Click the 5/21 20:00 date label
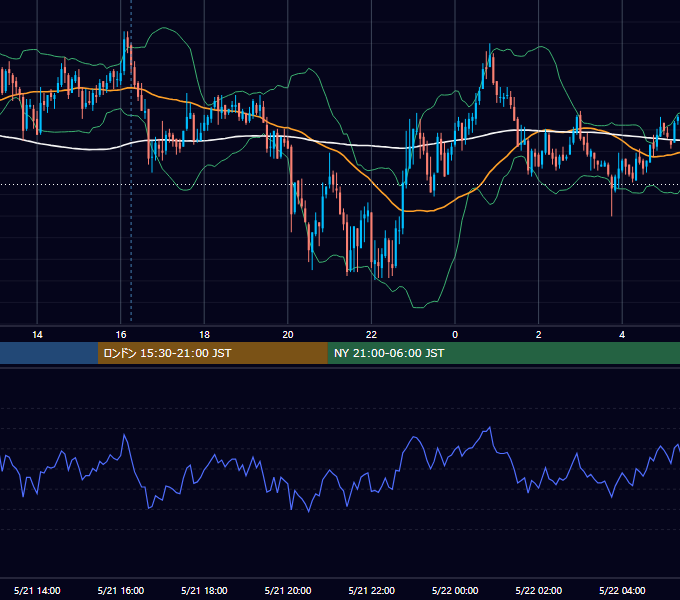 [x=288, y=590]
